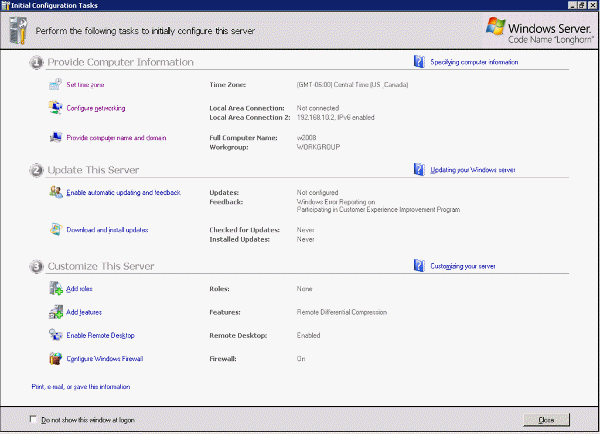Open the Configure networking link

(x=96, y=108)
